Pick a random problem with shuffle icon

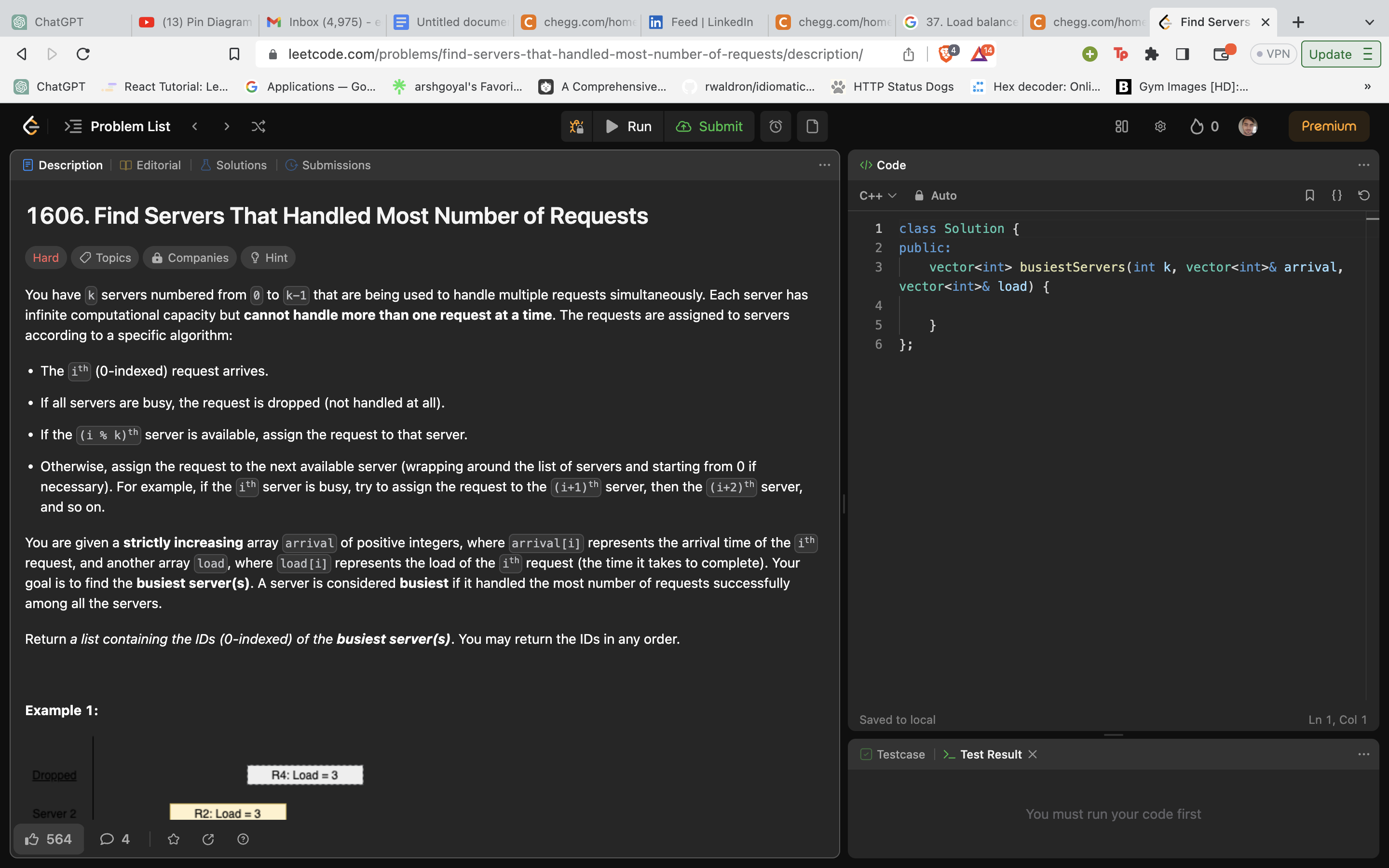[259, 126]
